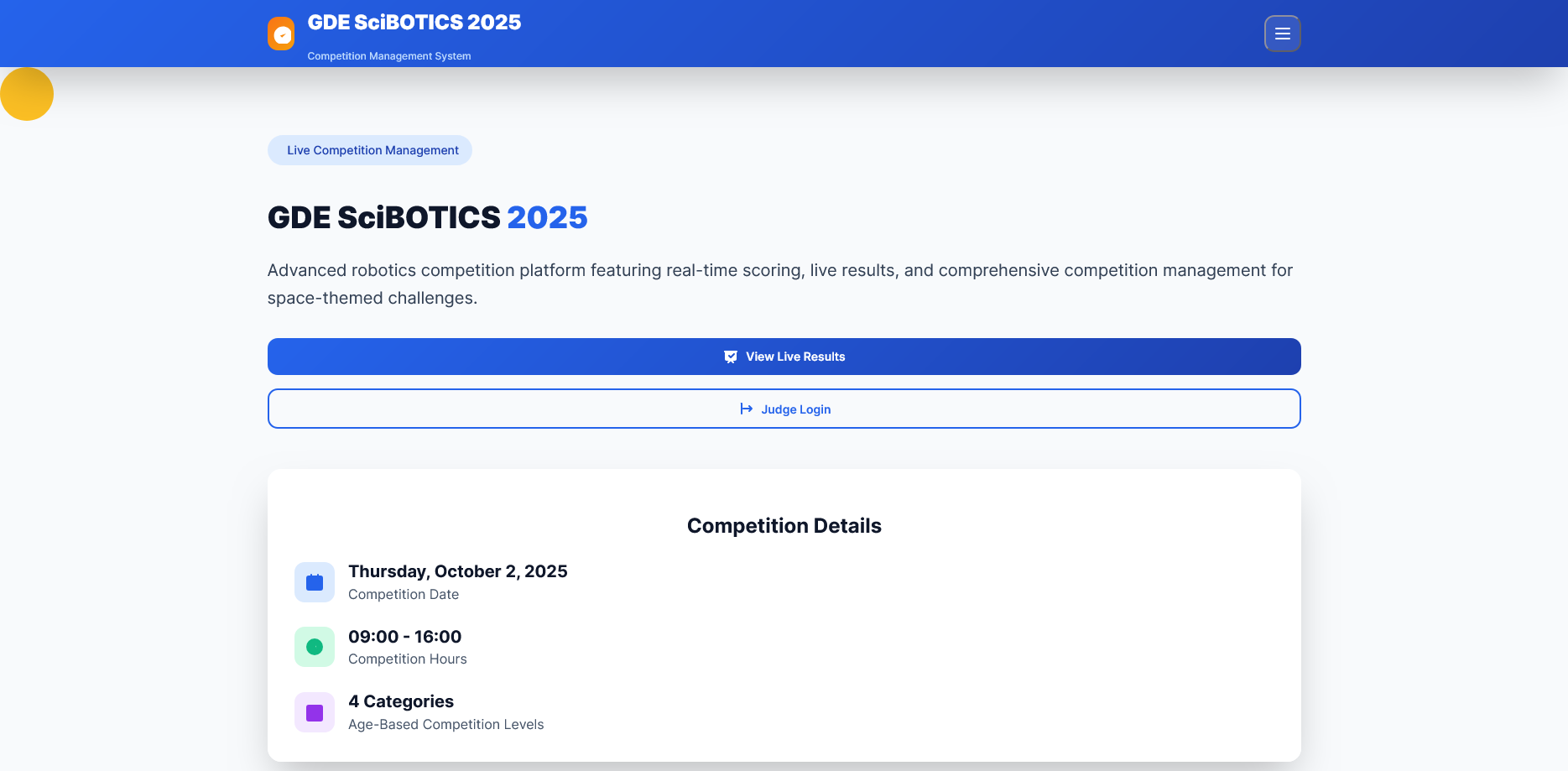Click the Age-Based Competition Levels label
Viewport: 1568px width, 771px height.
click(x=445, y=724)
